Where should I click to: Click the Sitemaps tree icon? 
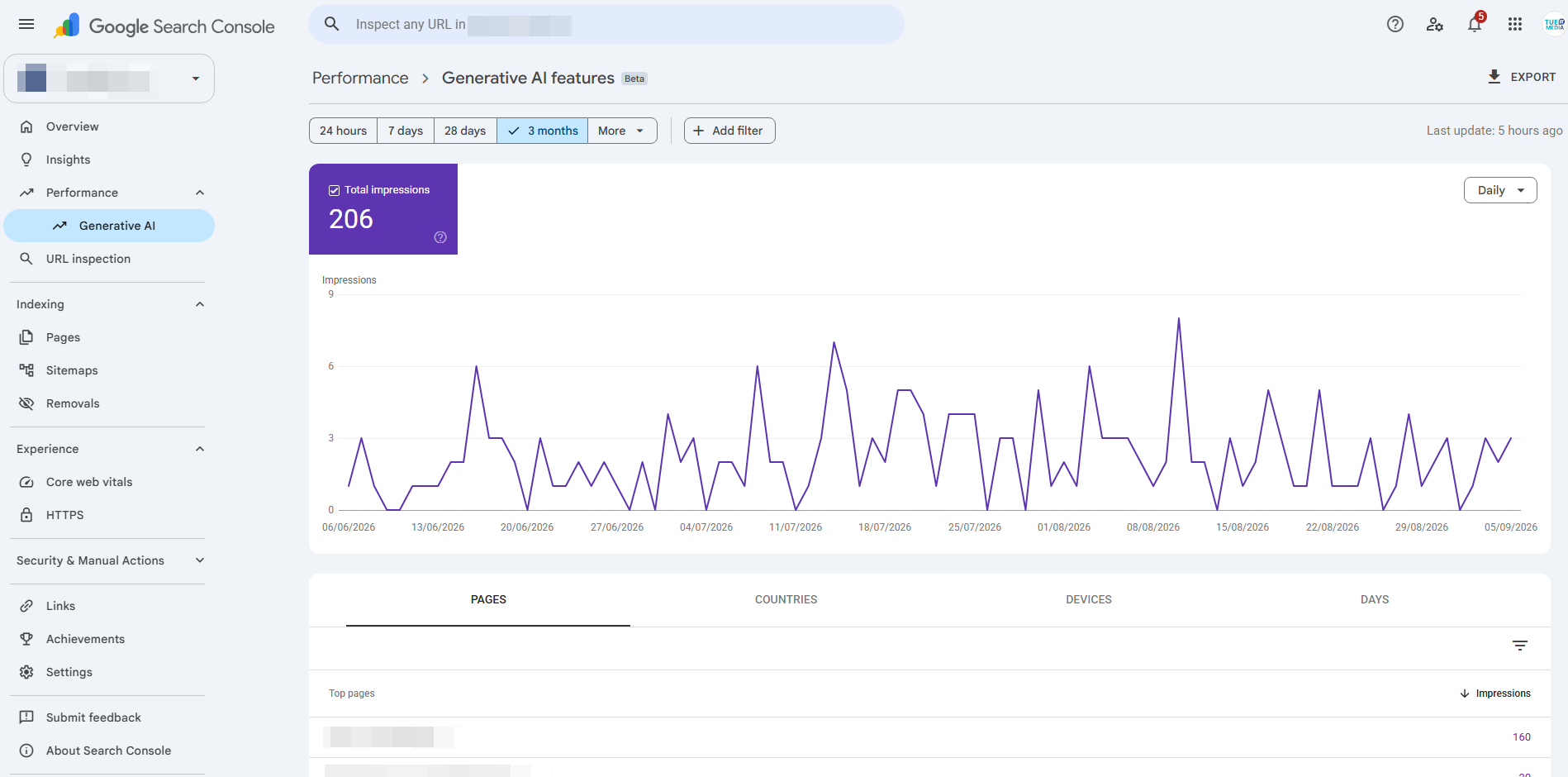(26, 370)
